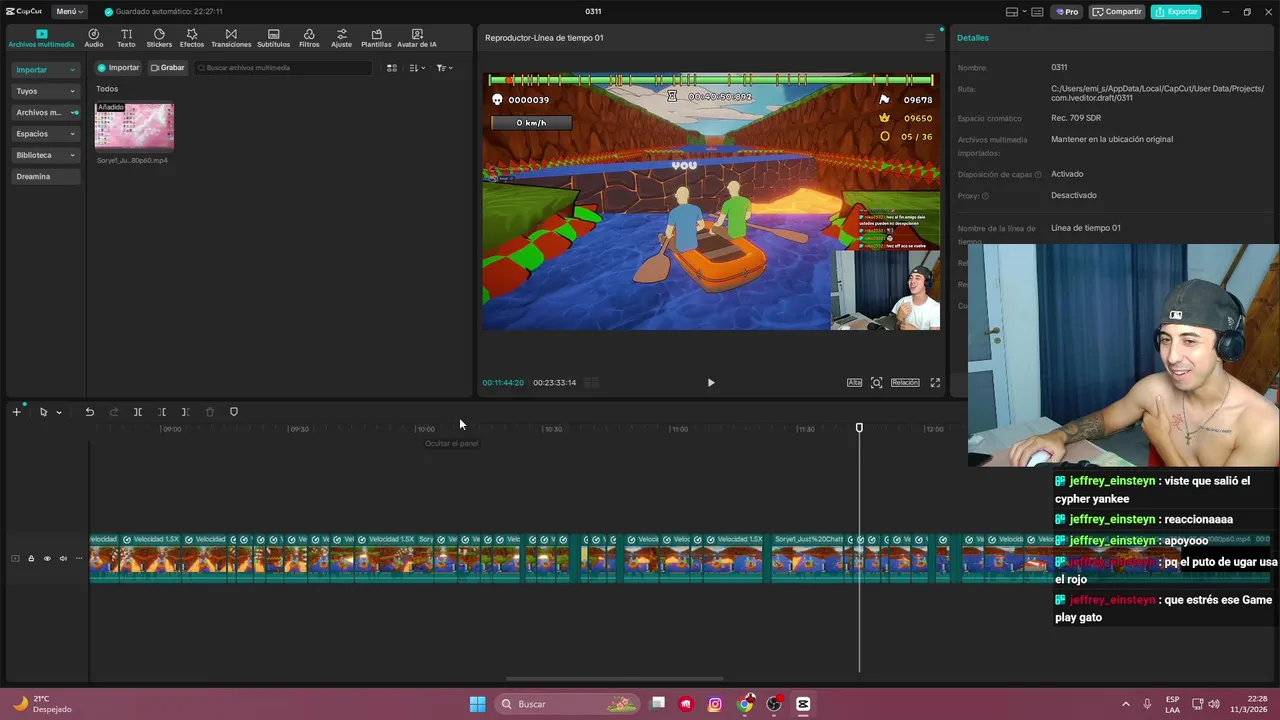Click the Windows Start button
The height and width of the screenshot is (720, 1280).
coord(478,704)
